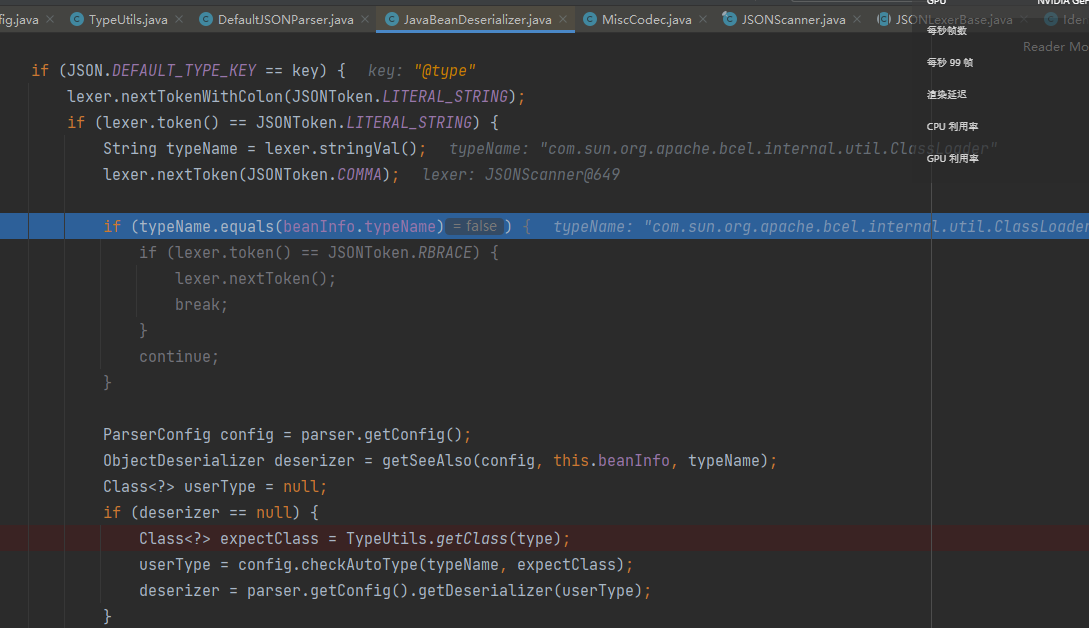
Task: Click the 渲染延迟 overlay label
Action: pyautogui.click(x=947, y=94)
